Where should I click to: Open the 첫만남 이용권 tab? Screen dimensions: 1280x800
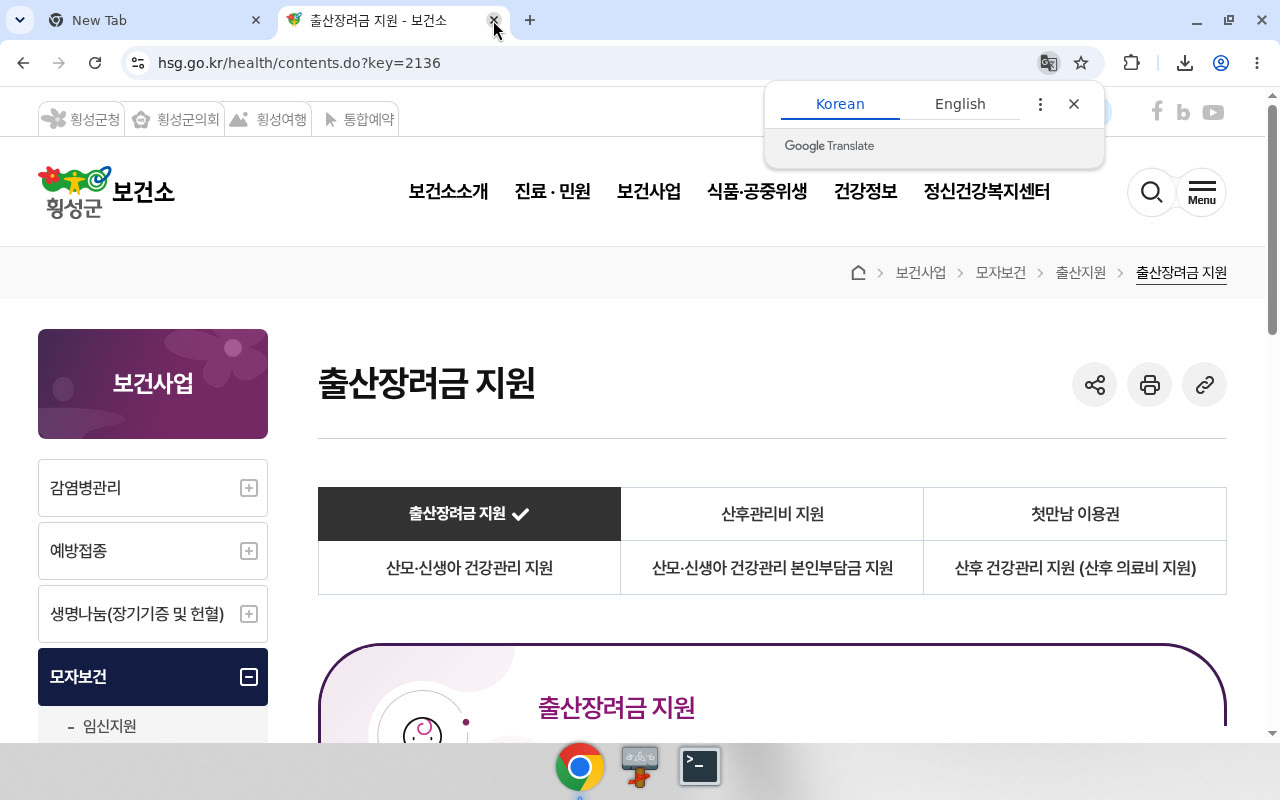point(1075,514)
